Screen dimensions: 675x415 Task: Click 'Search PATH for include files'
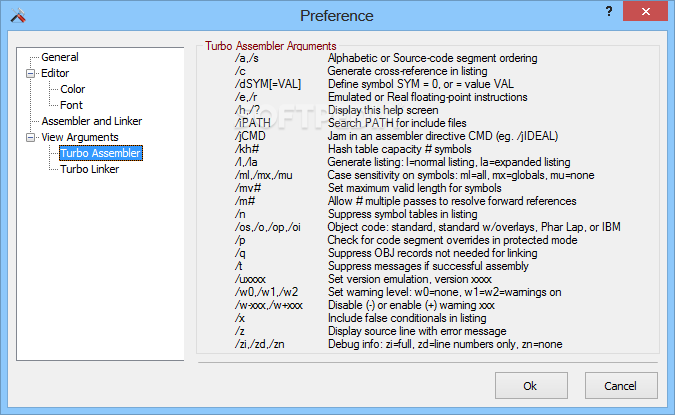pyautogui.click(x=397, y=123)
